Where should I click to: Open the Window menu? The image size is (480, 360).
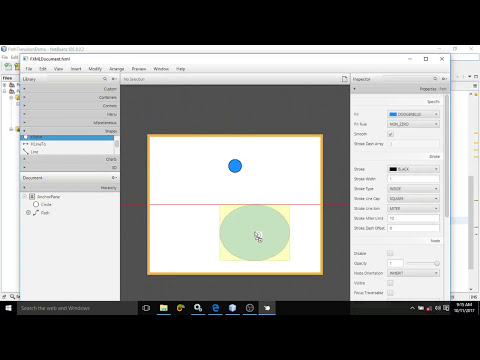point(161,69)
